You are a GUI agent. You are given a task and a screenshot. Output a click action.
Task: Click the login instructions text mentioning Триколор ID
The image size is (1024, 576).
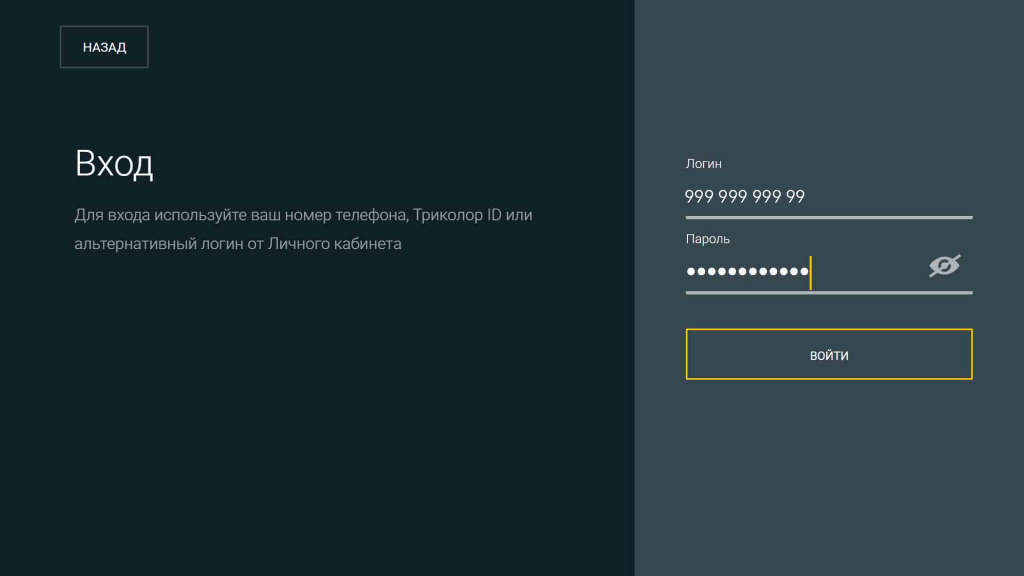(x=303, y=216)
